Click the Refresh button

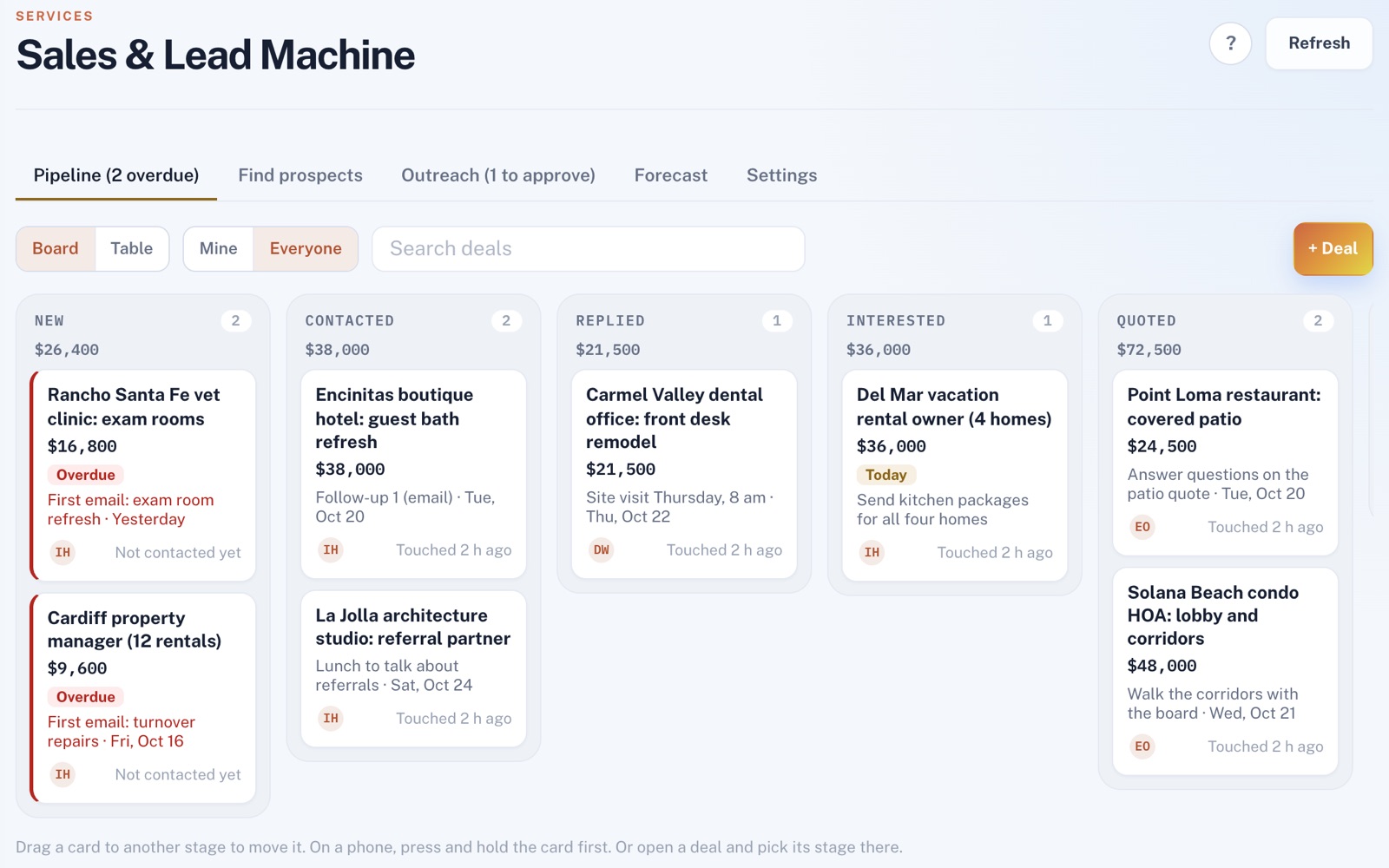pyautogui.click(x=1319, y=43)
